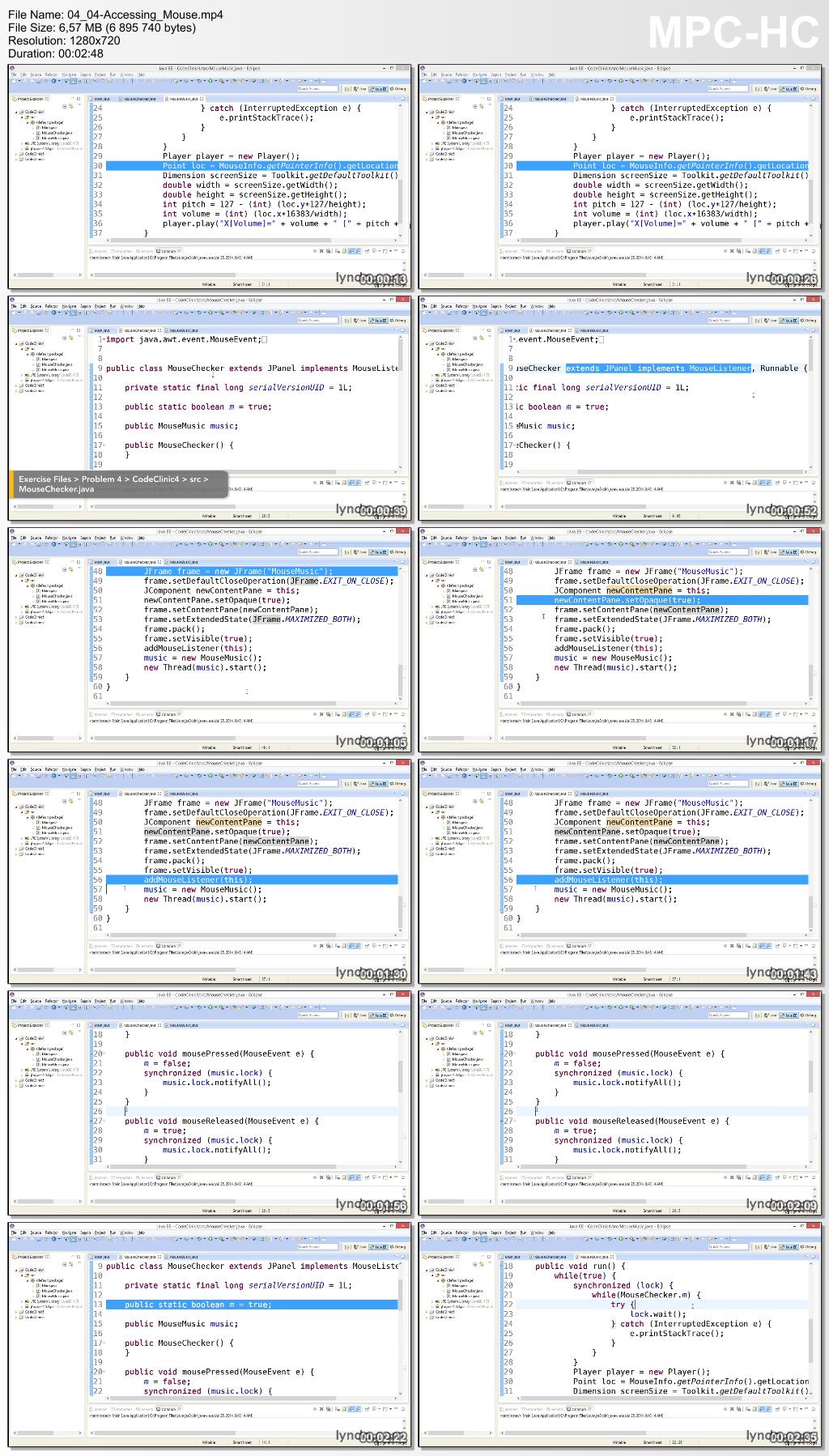Click 'import java.awt.event.MouseEvent;' in 00:00:39 frame
The width and height of the screenshot is (829, 1456).
click(182, 339)
